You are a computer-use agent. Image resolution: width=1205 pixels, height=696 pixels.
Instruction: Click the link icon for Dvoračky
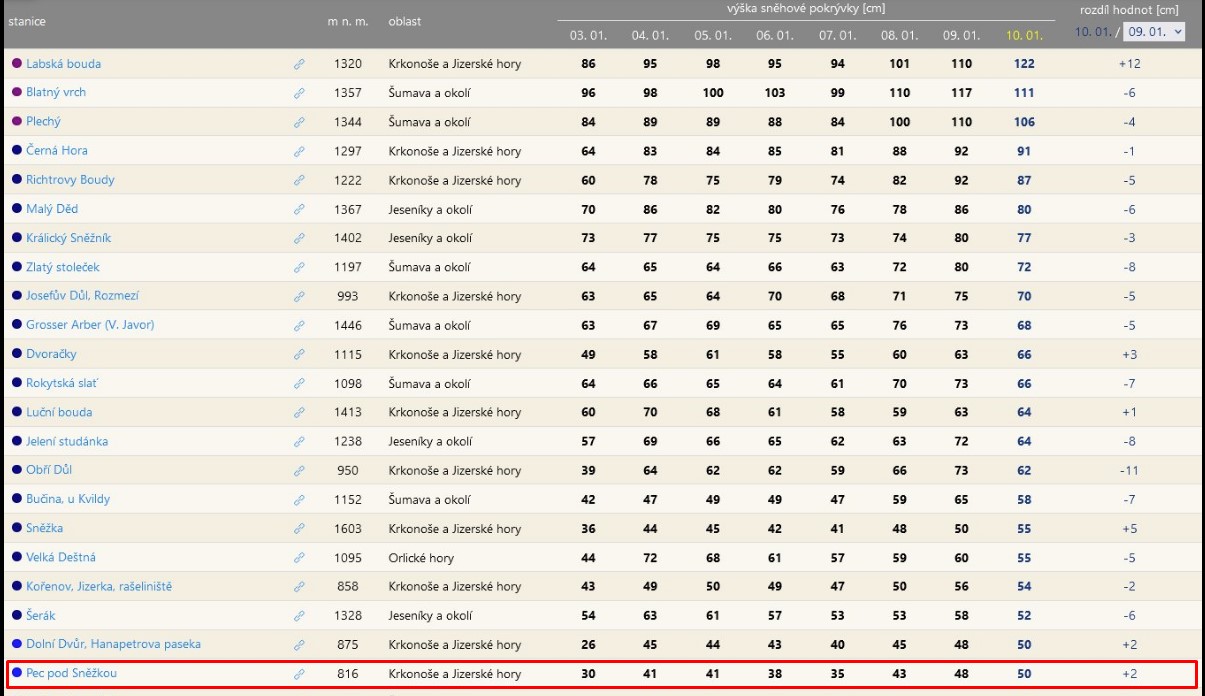click(299, 355)
